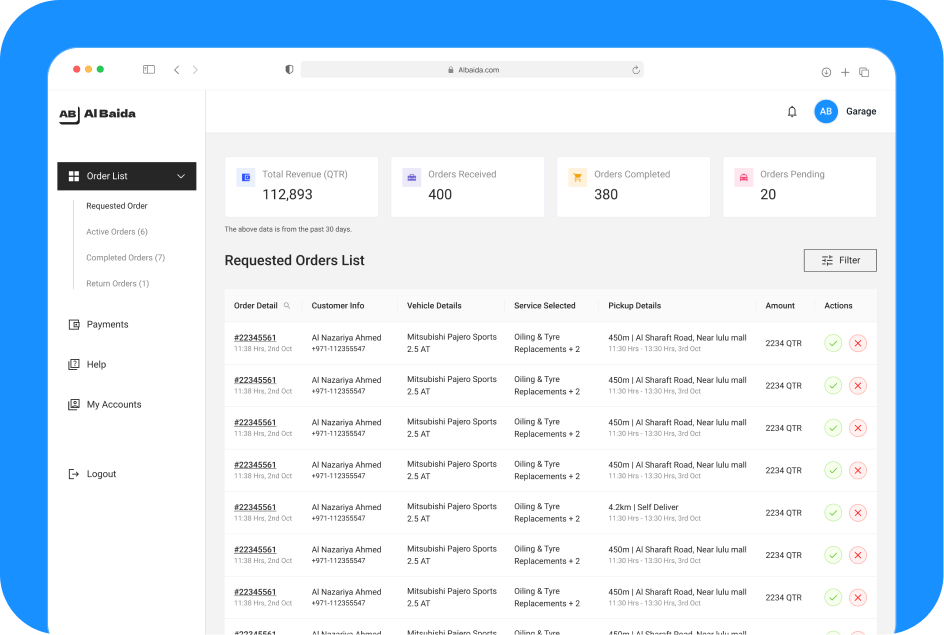Screen dimensions: 944x635
Task: Click the My Accounts sidebar icon
Action: point(73,404)
